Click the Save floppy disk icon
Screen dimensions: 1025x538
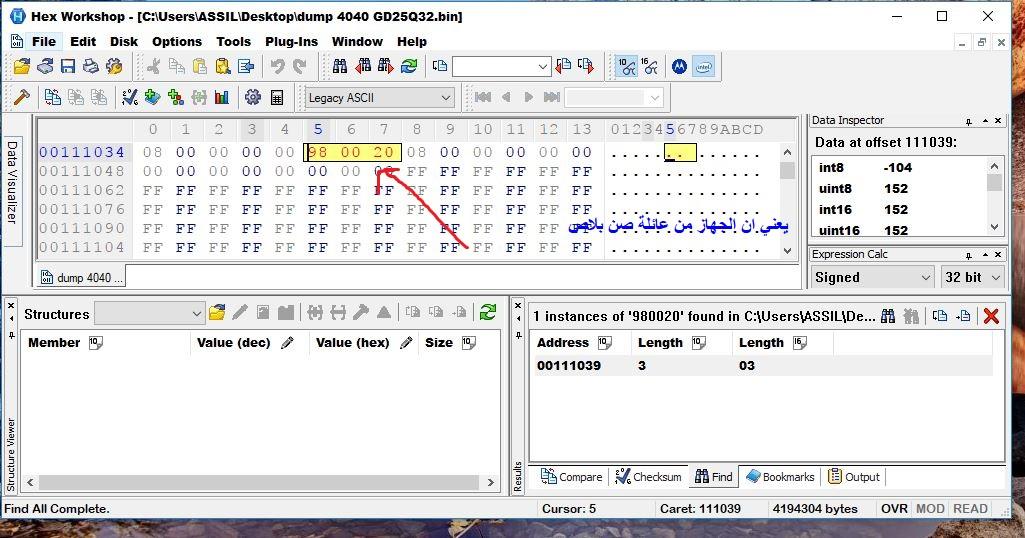click(68, 66)
